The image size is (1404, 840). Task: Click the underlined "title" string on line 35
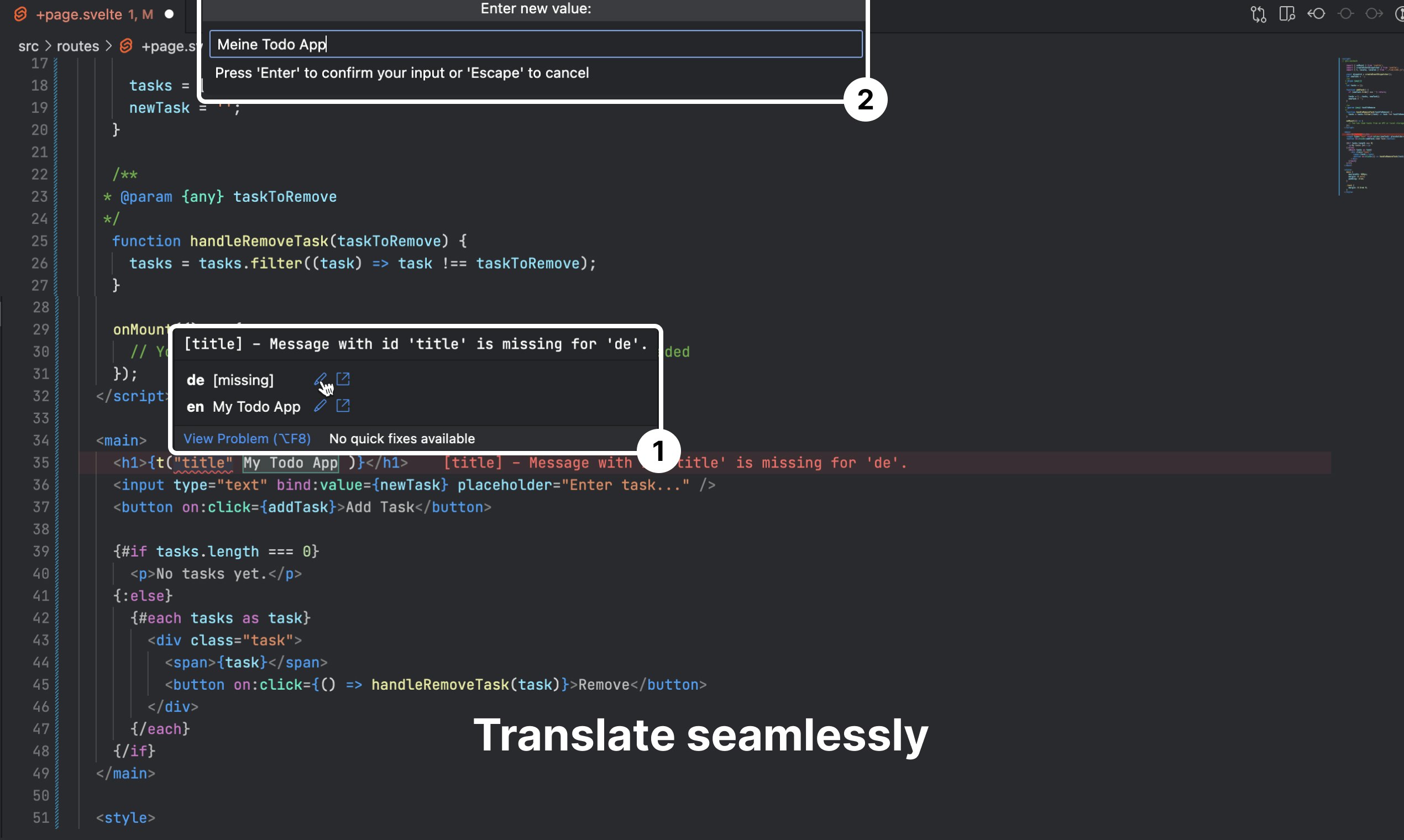203,463
